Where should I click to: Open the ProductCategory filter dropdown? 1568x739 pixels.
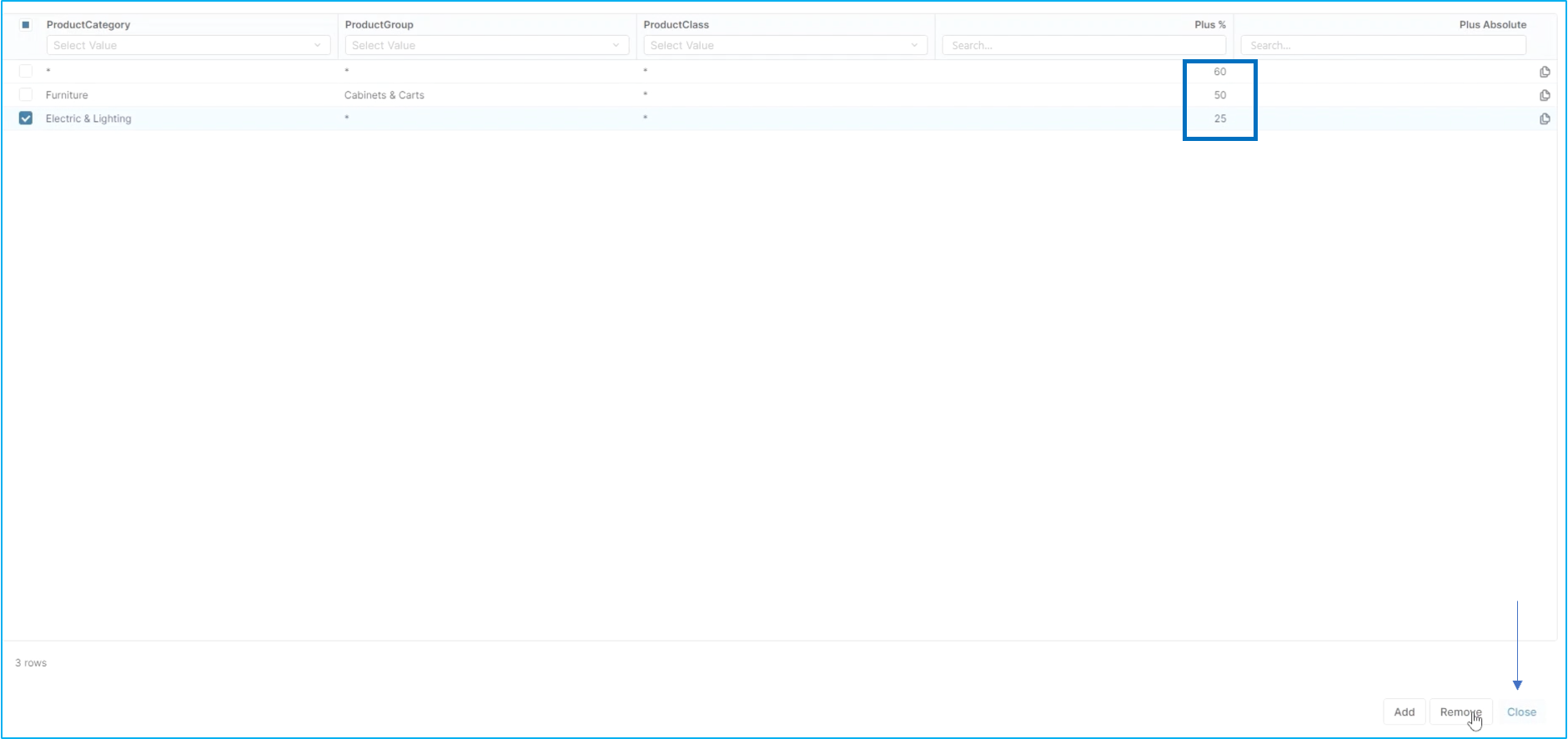[188, 45]
